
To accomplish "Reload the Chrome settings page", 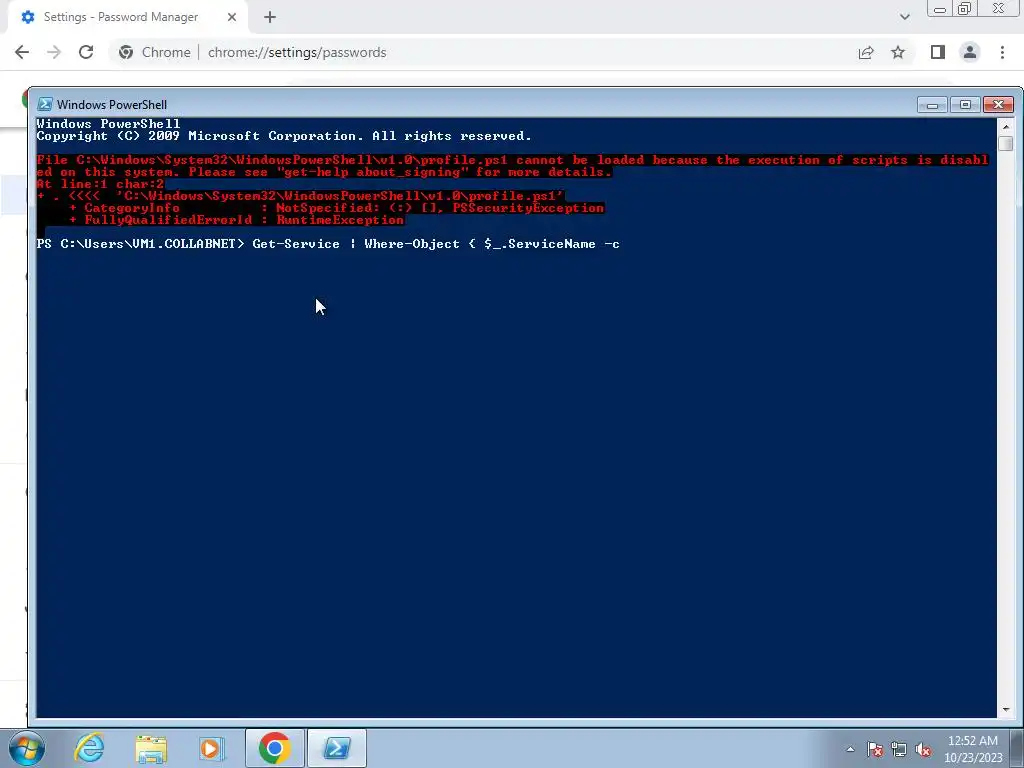I will (86, 52).
